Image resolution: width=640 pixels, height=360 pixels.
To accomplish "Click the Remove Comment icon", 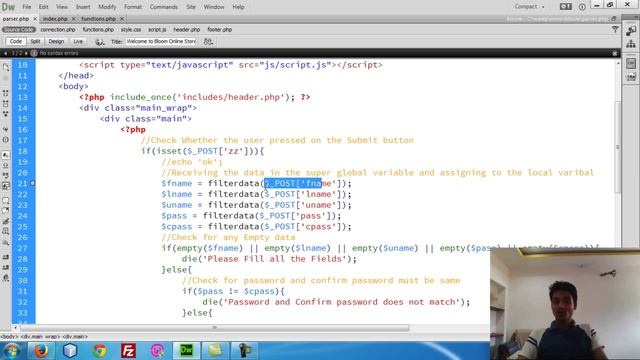I will pyautogui.click(x=6, y=211).
